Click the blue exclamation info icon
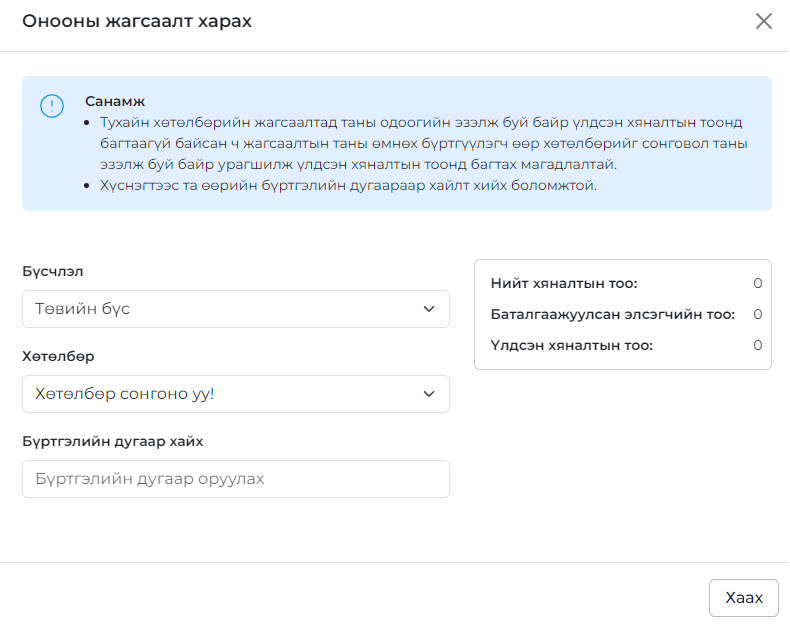The image size is (790, 627). (52, 106)
